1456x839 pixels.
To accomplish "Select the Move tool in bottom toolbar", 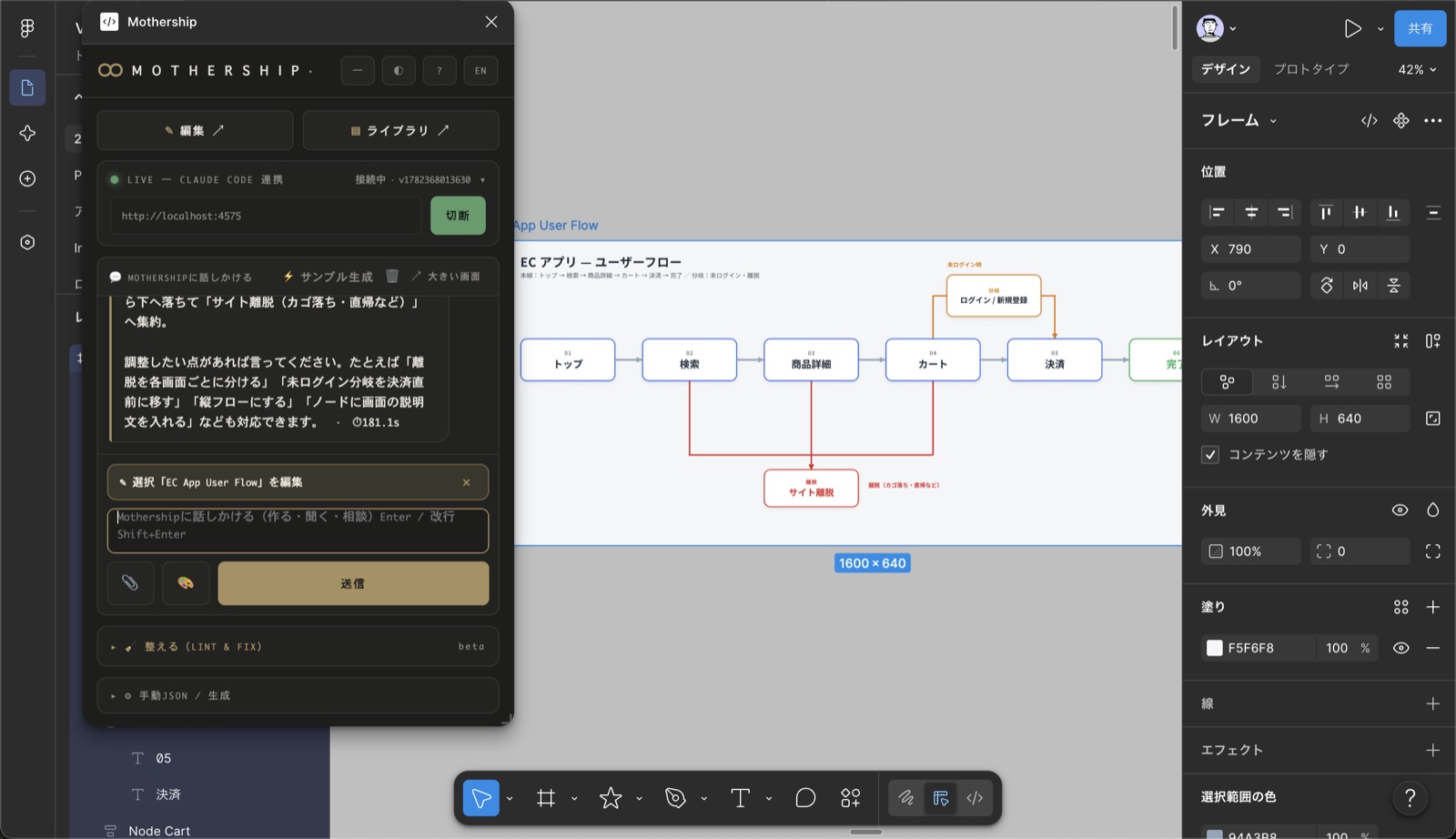I will tap(480, 798).
